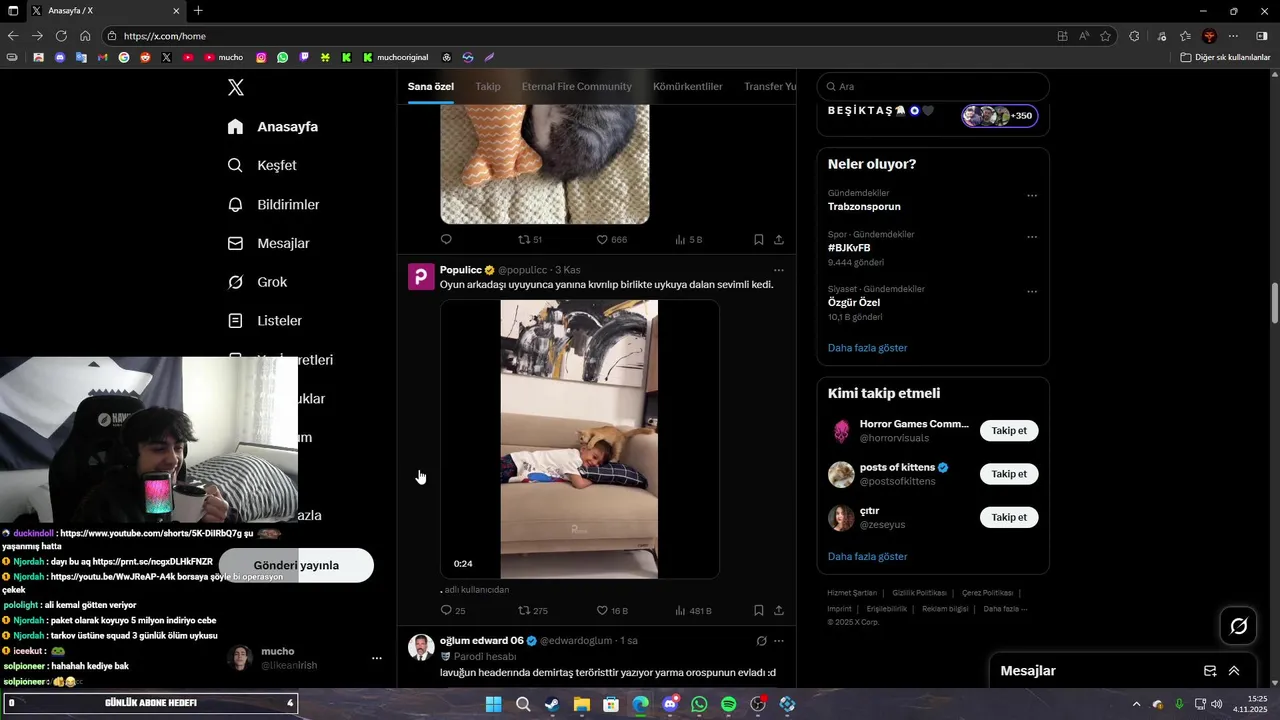Screen dimensions: 1280x720
Task: Switch to the Sana özel tab
Action: 431,87
